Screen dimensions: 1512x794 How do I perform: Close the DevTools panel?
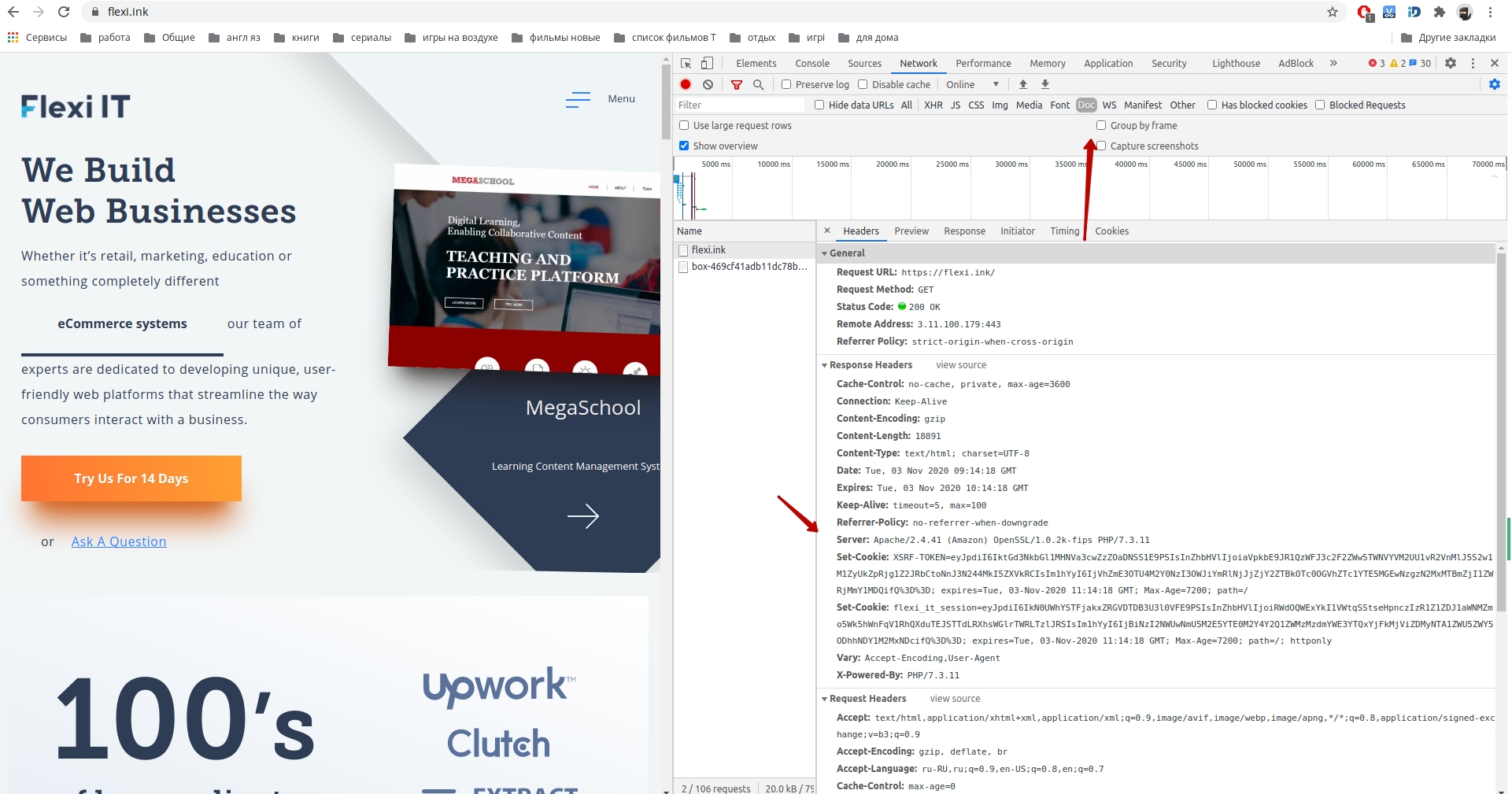click(x=1495, y=63)
